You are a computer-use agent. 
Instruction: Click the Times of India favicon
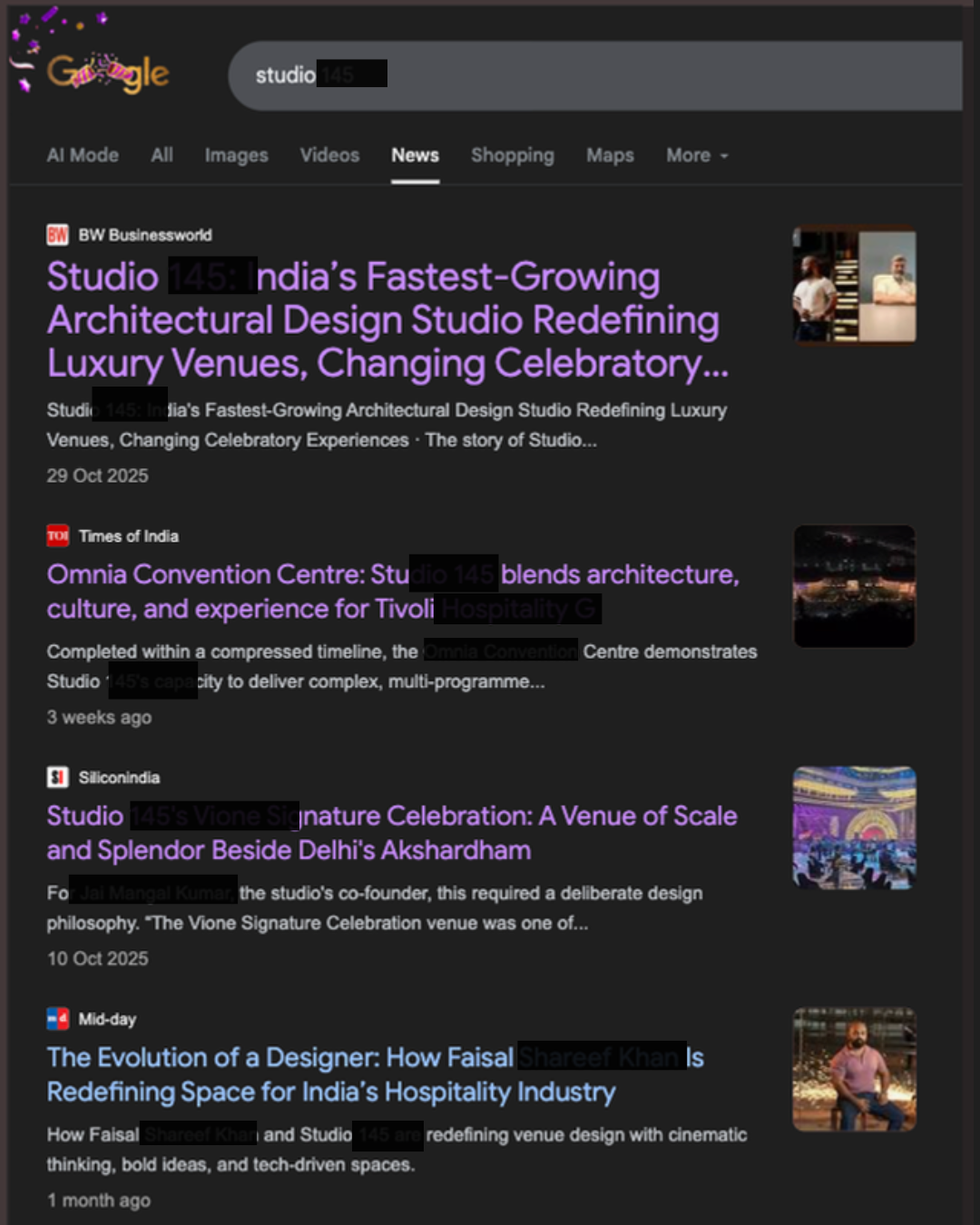(57, 536)
